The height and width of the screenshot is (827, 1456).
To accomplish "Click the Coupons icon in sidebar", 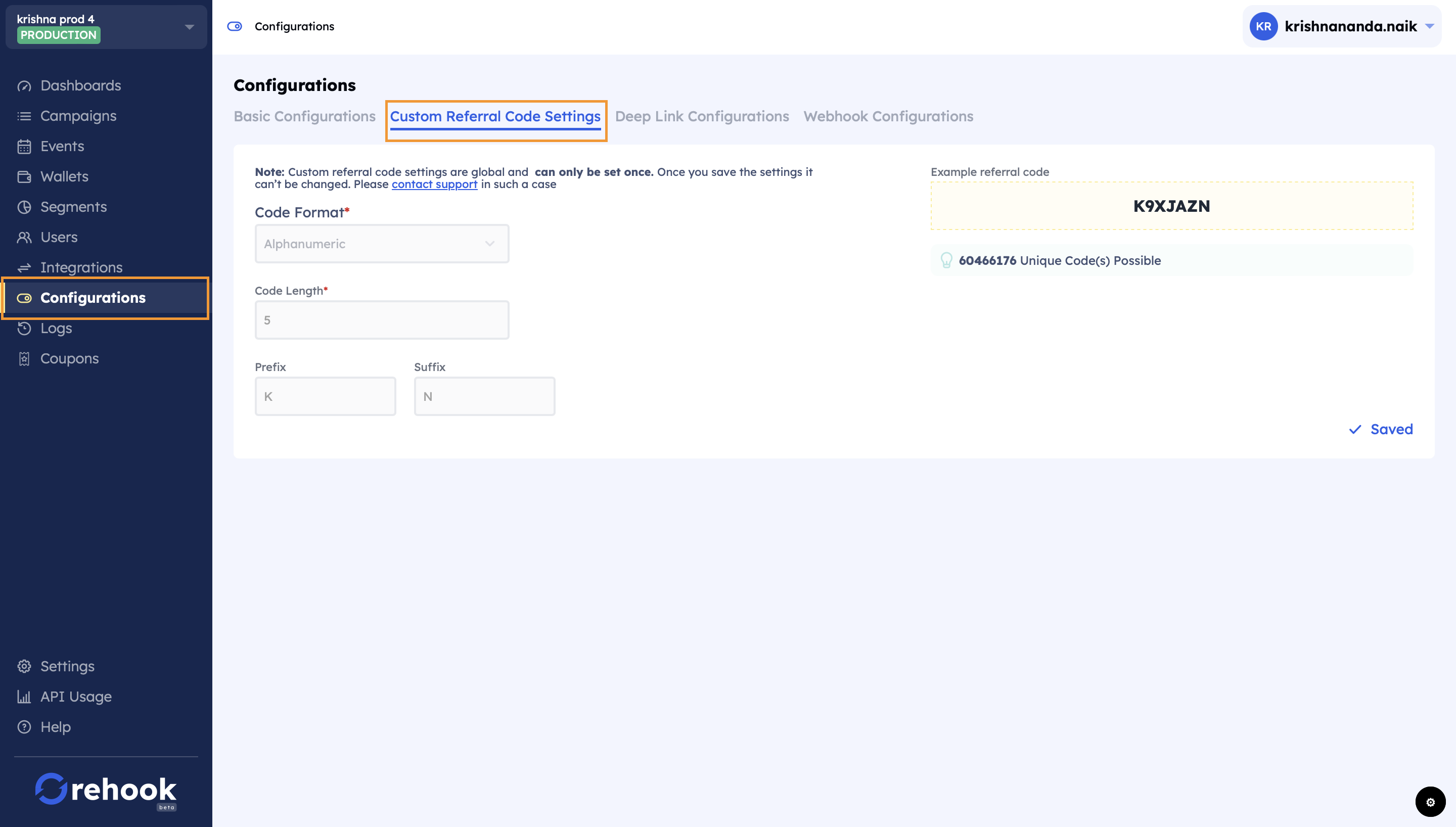I will click(x=24, y=358).
